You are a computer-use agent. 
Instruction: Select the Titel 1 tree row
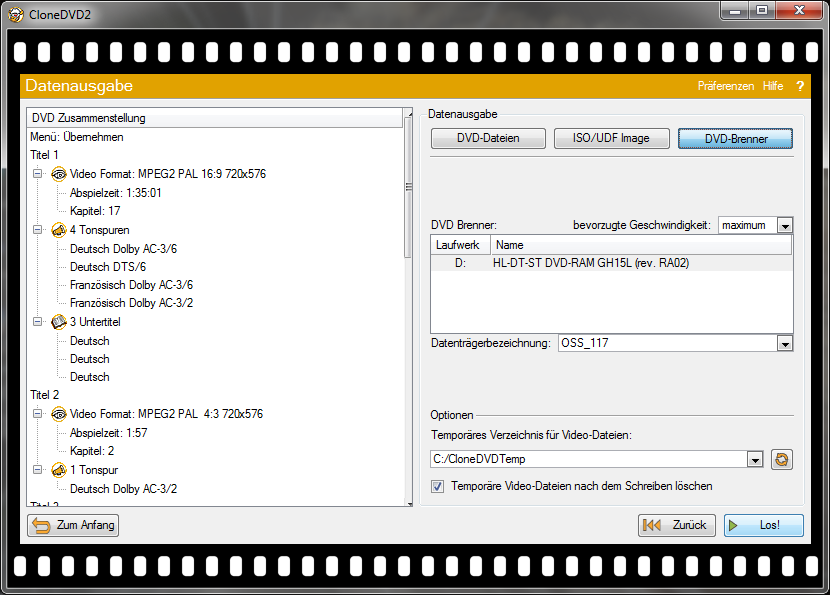[x=44, y=155]
